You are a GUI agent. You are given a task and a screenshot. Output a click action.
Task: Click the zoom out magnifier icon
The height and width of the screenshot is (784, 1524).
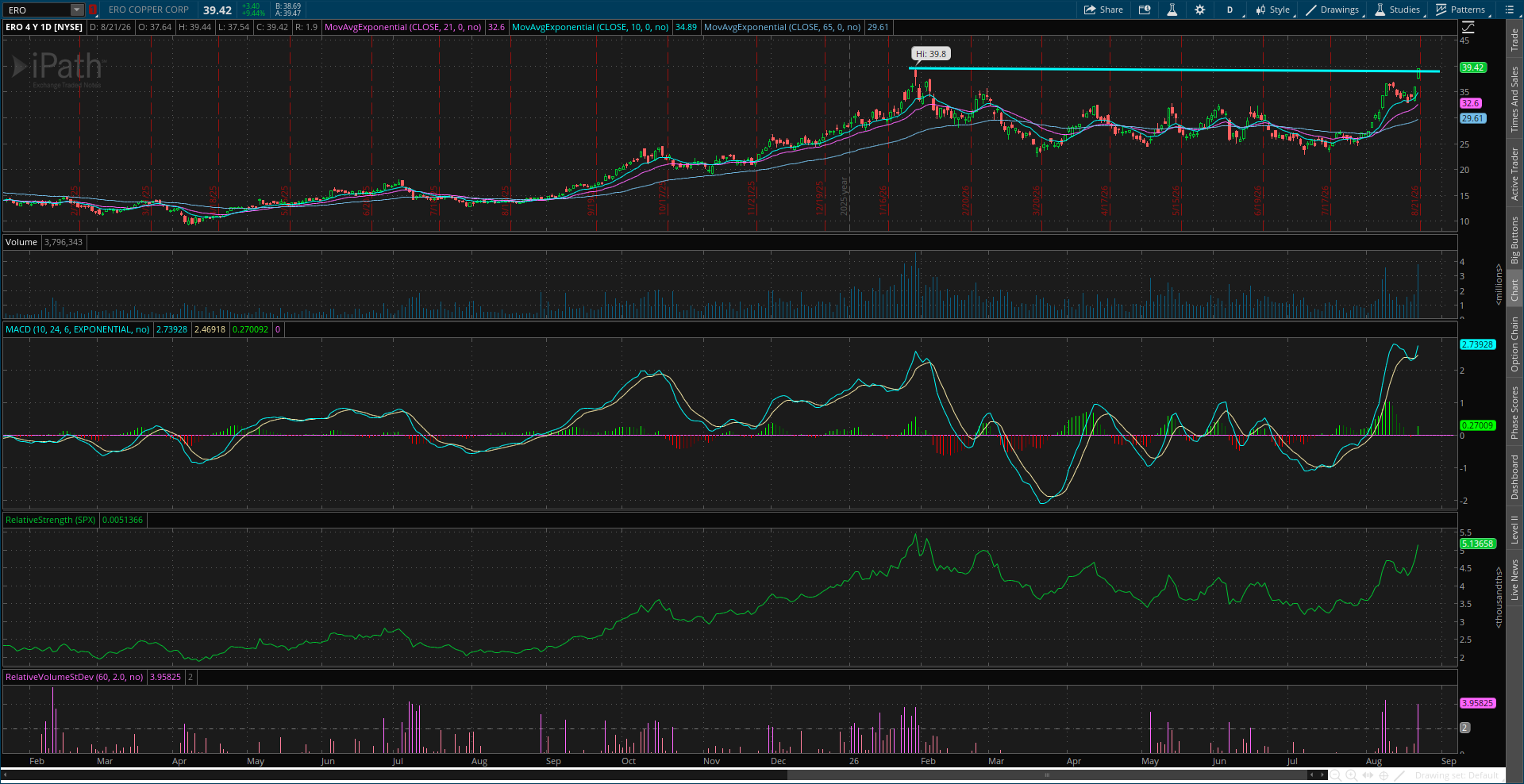[x=1335, y=775]
